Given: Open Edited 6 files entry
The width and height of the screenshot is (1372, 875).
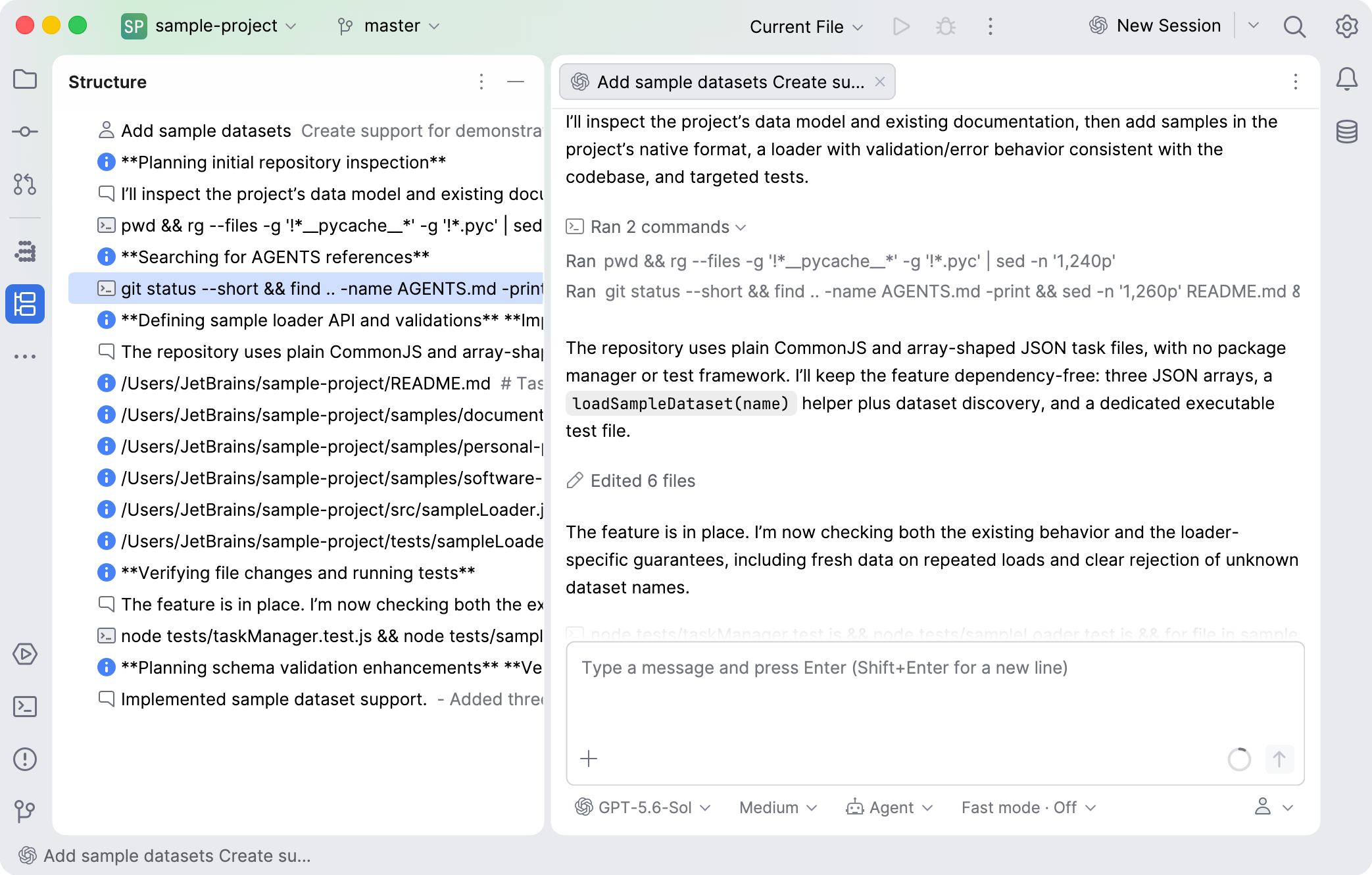Looking at the screenshot, I should click(x=631, y=481).
